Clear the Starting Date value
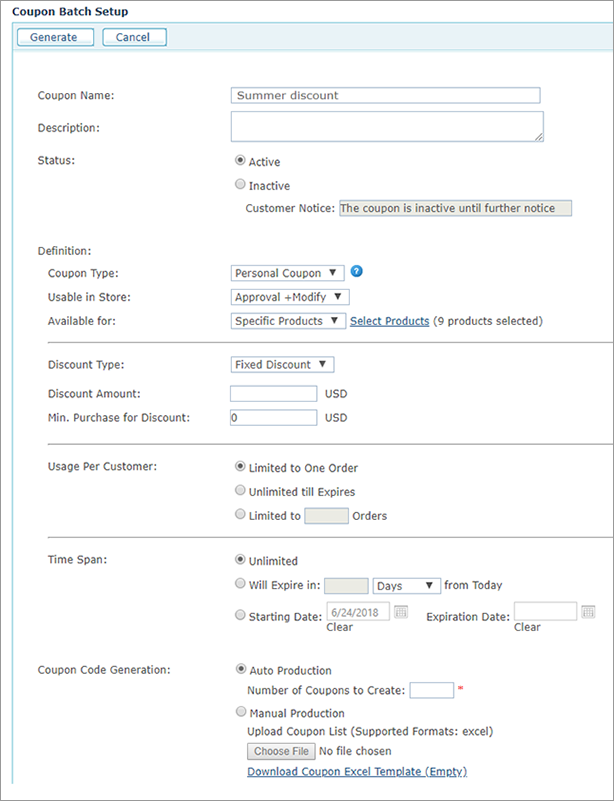614x801 pixels. 340,627
